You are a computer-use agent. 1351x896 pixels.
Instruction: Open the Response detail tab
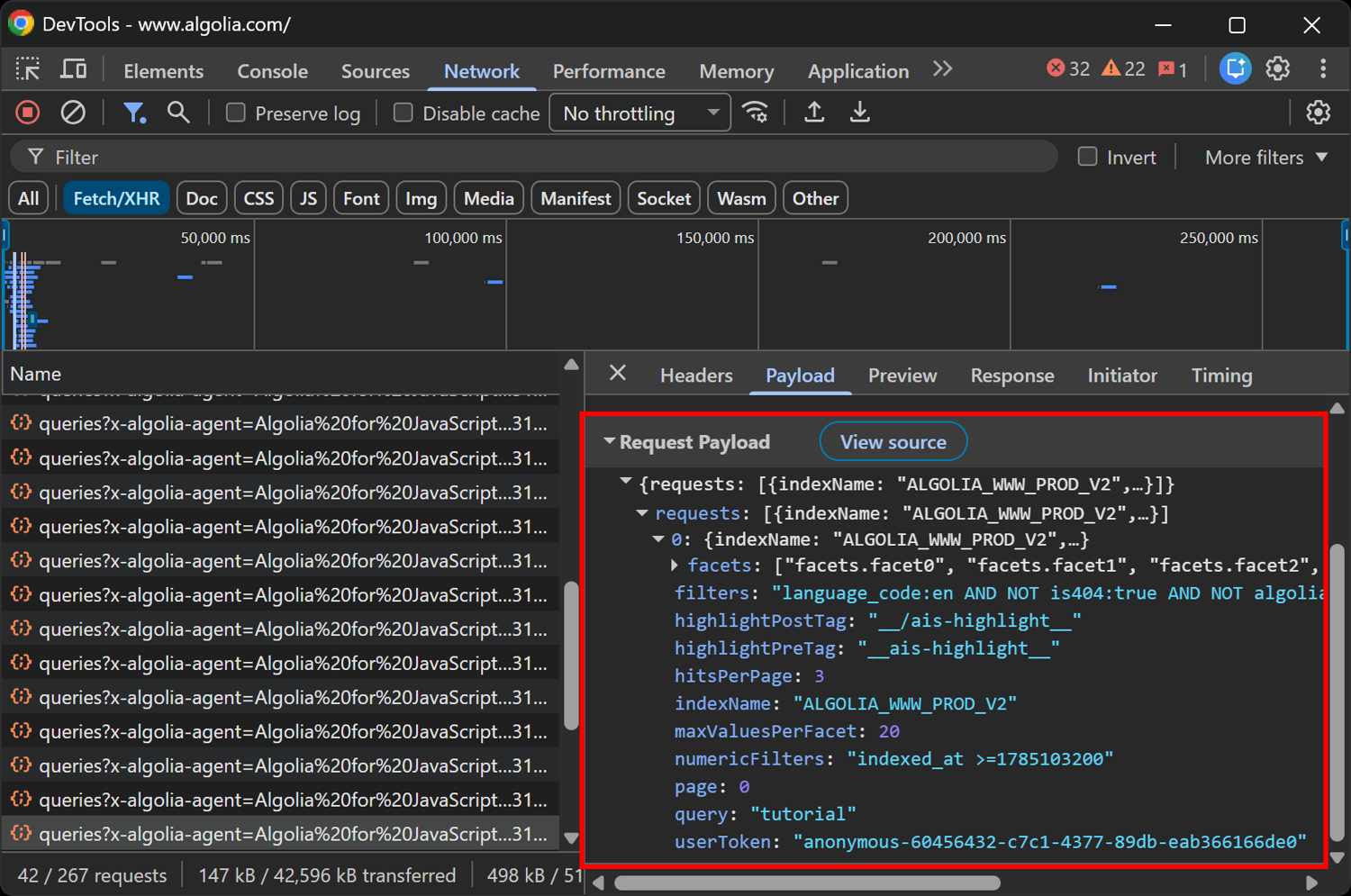(x=1012, y=375)
